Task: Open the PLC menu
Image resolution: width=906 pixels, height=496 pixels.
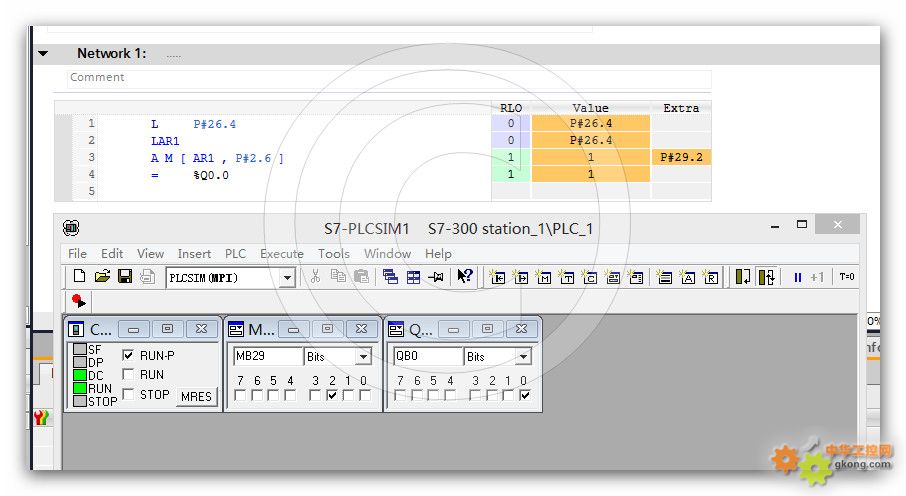Action: [x=235, y=253]
